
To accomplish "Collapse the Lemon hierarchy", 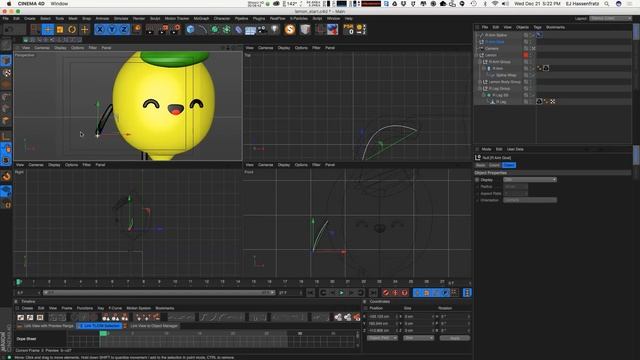I will (476, 55).
